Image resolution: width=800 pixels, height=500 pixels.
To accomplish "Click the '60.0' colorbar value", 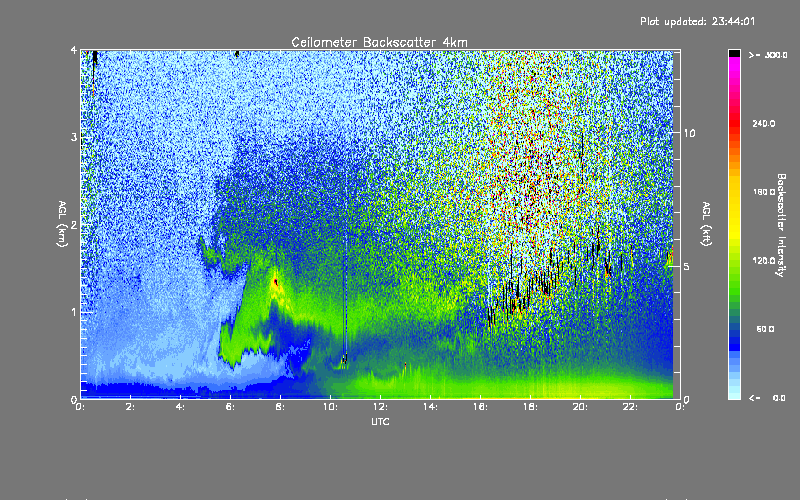I will [x=765, y=329].
